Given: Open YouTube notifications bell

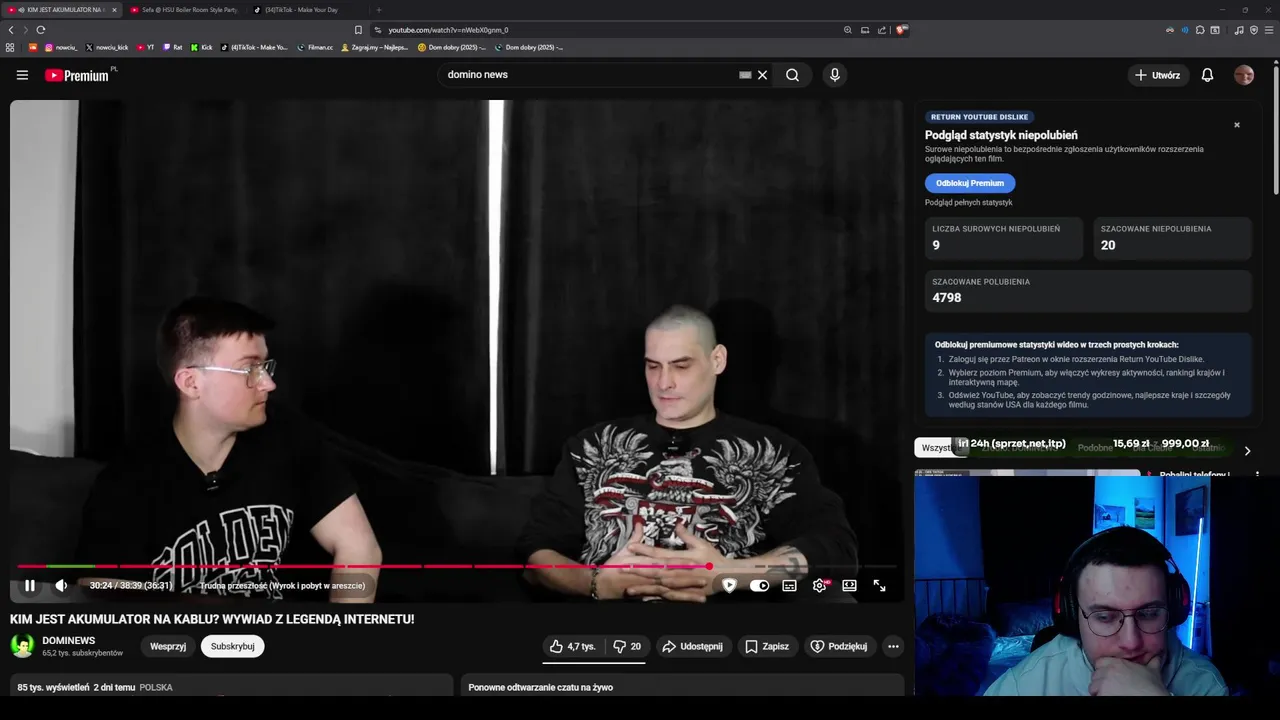Looking at the screenshot, I should click(x=1207, y=75).
